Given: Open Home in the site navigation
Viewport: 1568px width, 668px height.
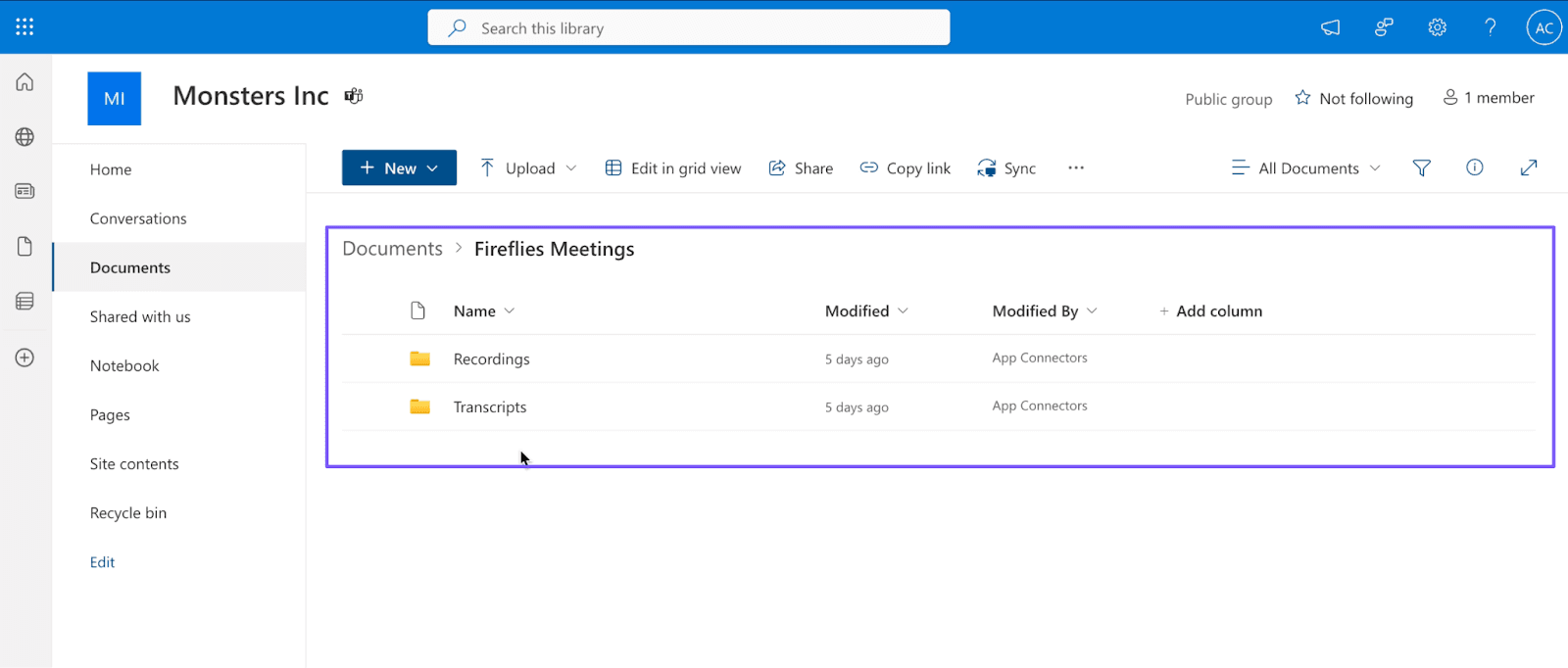Looking at the screenshot, I should [111, 169].
